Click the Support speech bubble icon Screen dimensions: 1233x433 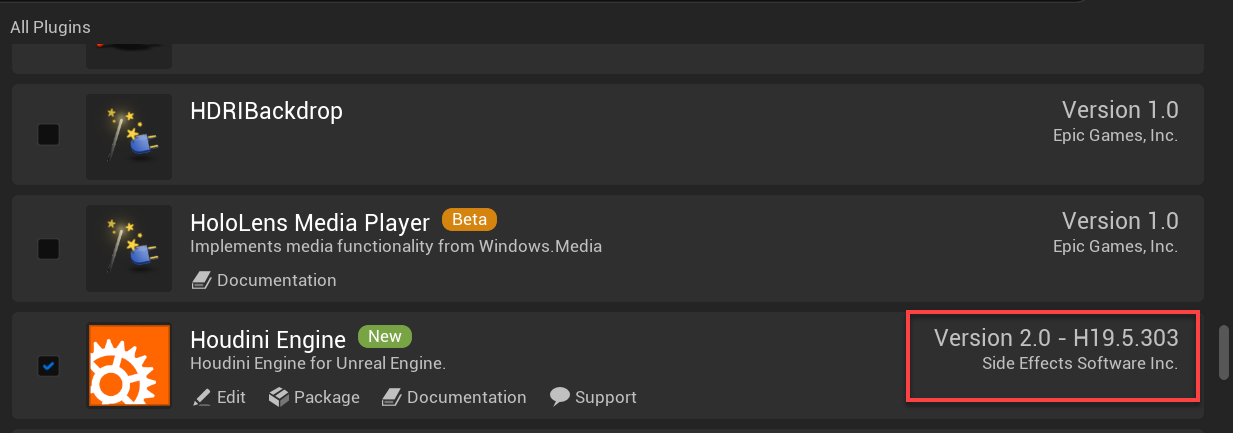click(x=560, y=396)
